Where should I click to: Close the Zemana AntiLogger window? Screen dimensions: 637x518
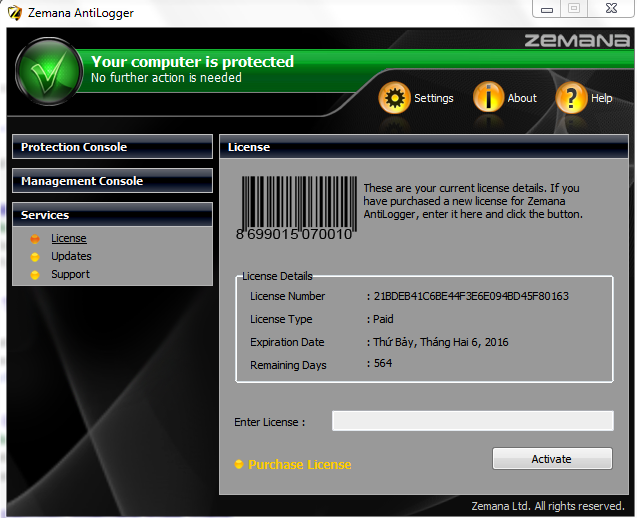pos(611,8)
